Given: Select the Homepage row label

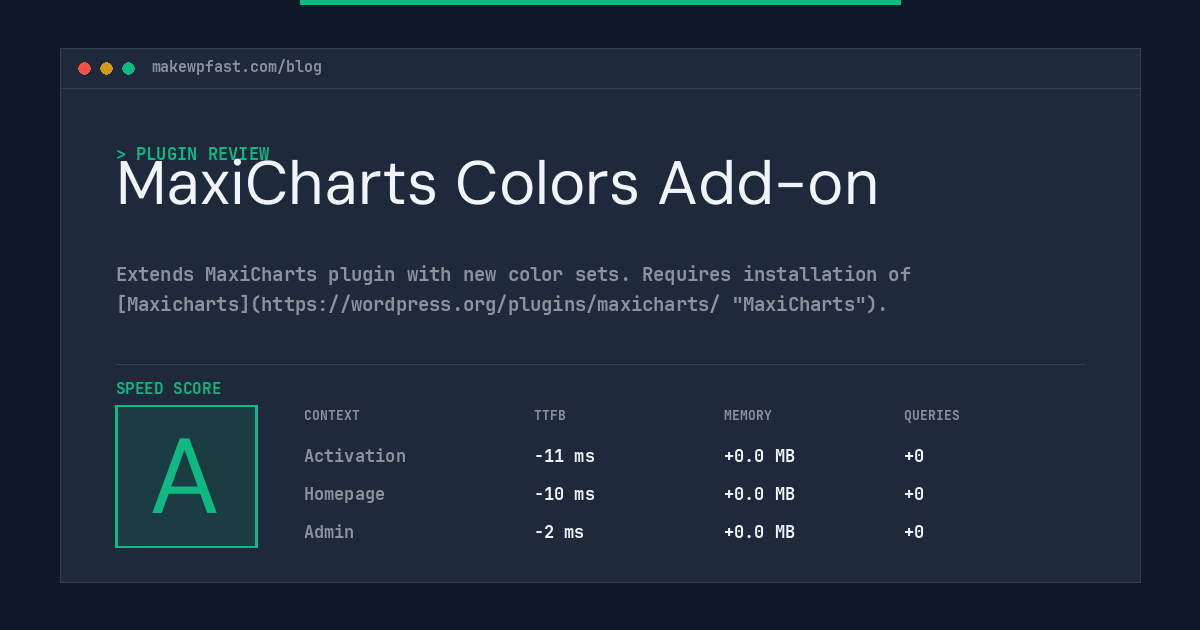Looking at the screenshot, I should [344, 494].
